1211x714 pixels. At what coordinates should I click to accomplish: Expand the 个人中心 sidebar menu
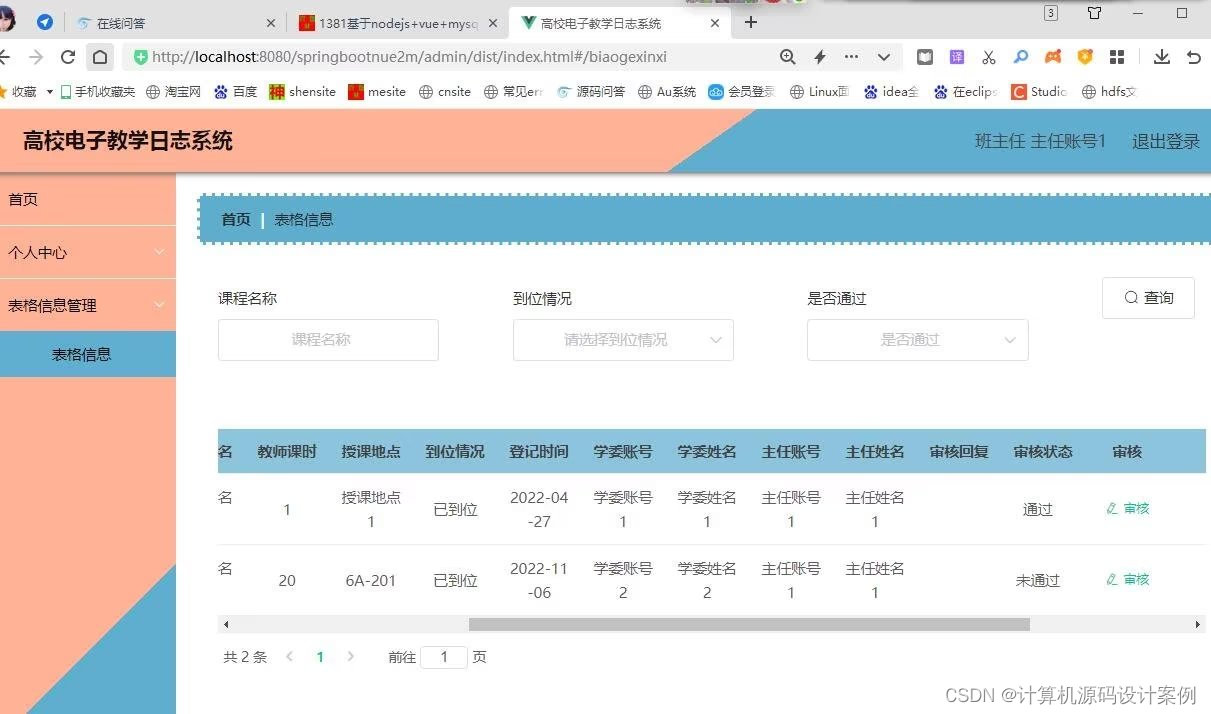88,252
